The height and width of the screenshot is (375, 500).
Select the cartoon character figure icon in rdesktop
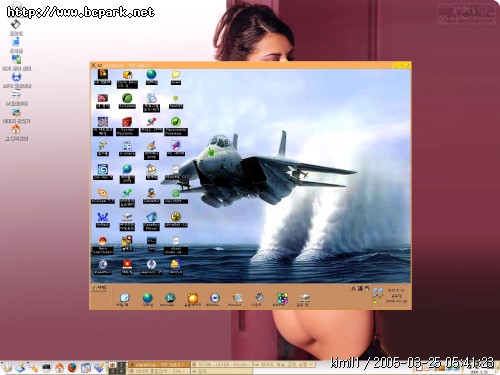[x=151, y=193]
